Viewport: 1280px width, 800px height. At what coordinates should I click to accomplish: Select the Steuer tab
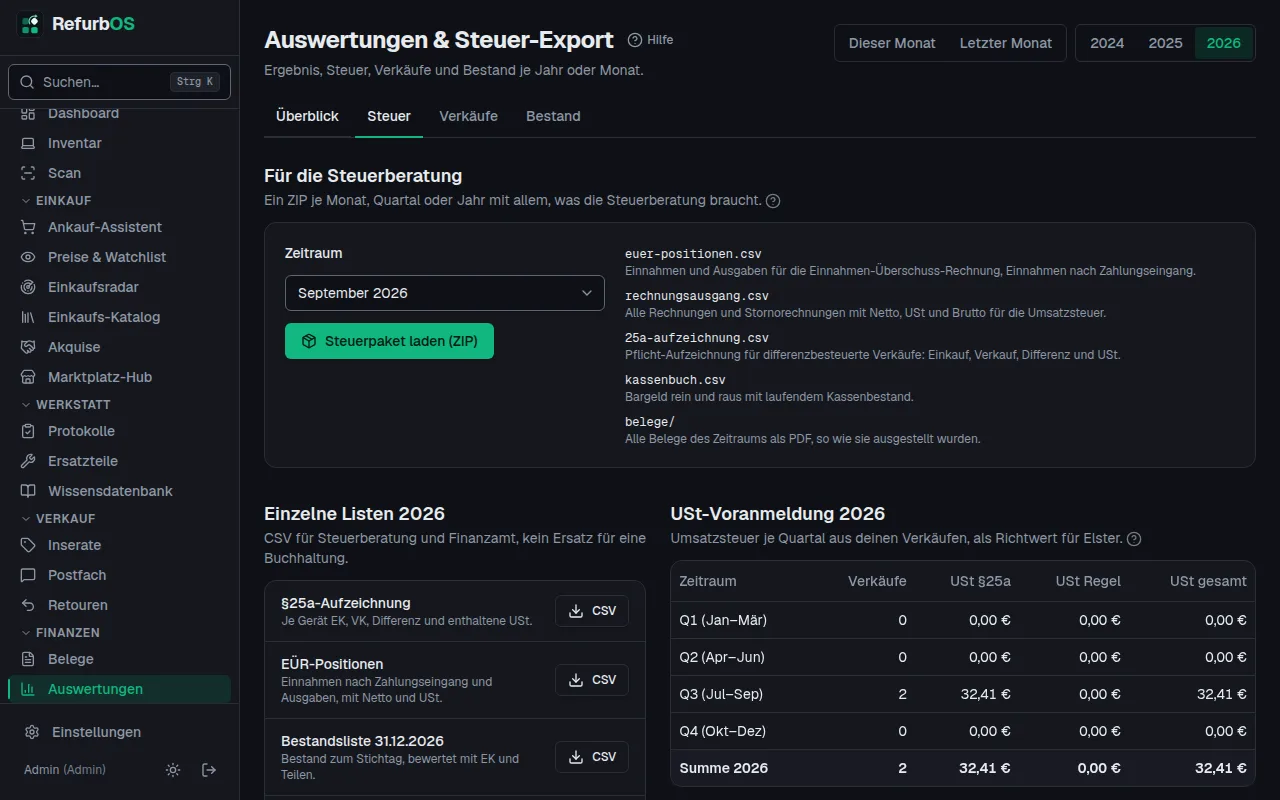[x=389, y=116]
